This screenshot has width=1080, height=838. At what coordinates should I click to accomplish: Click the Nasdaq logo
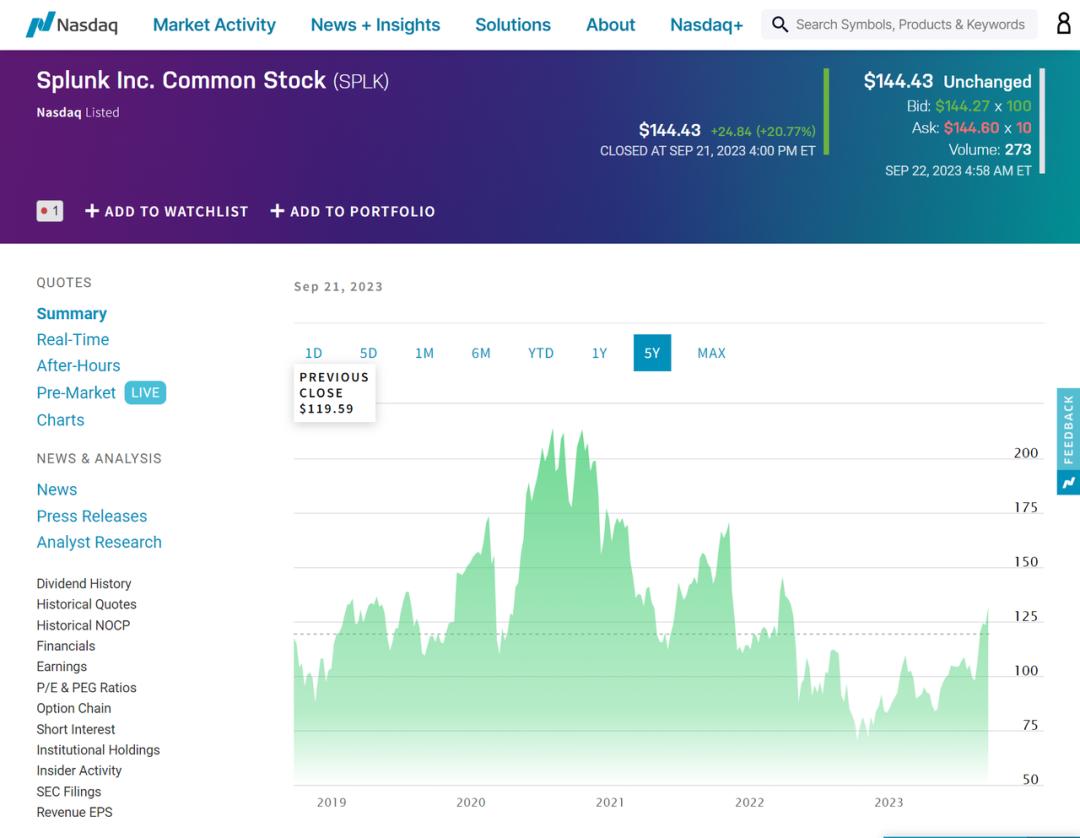coord(72,24)
